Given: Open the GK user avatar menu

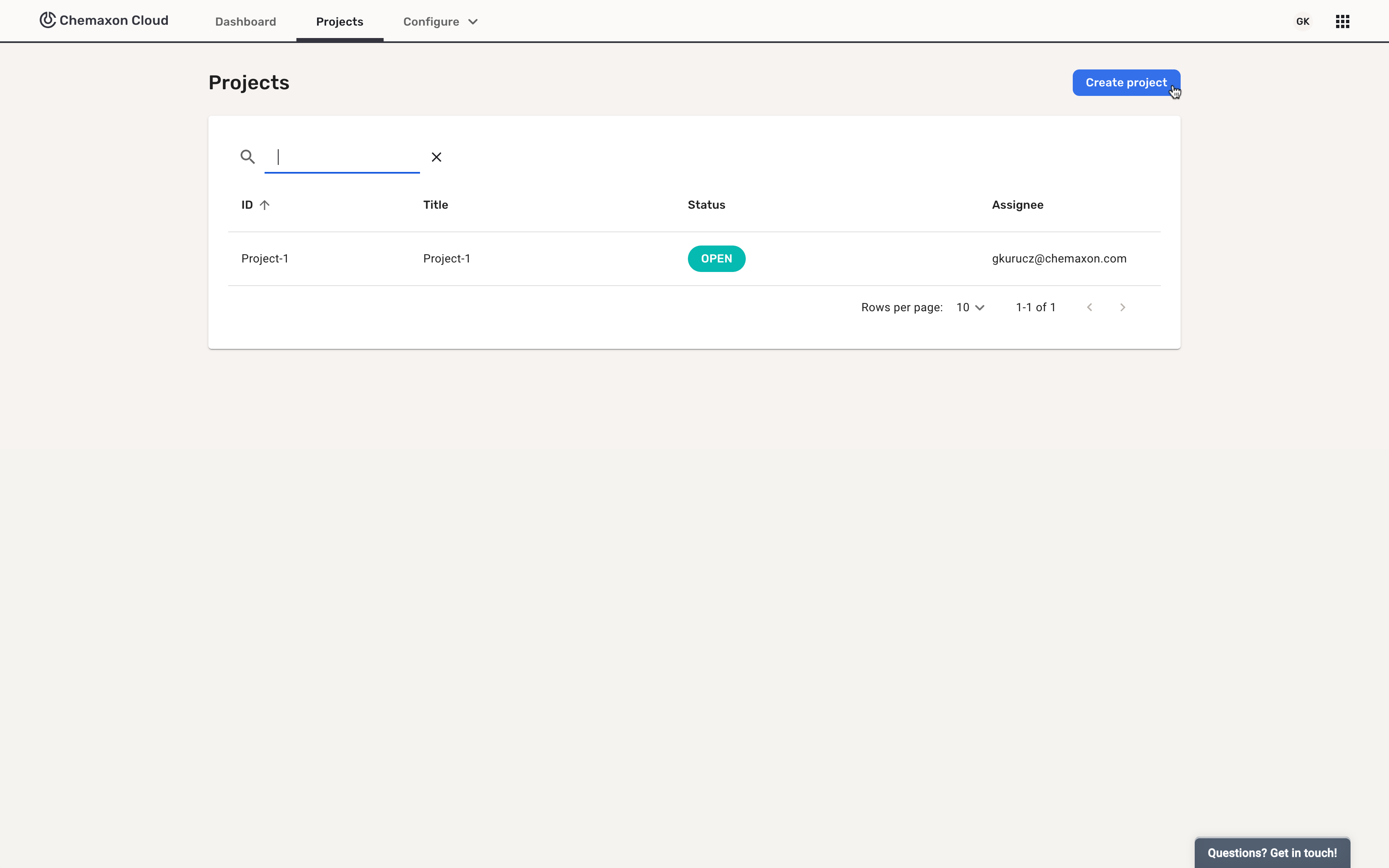Looking at the screenshot, I should point(1302,21).
